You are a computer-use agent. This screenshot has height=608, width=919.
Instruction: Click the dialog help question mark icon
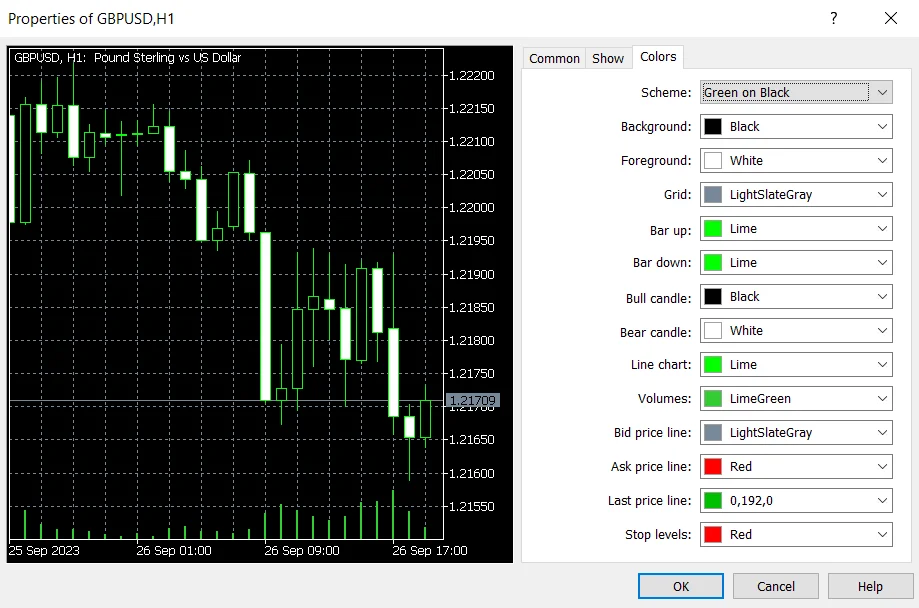coord(833,18)
